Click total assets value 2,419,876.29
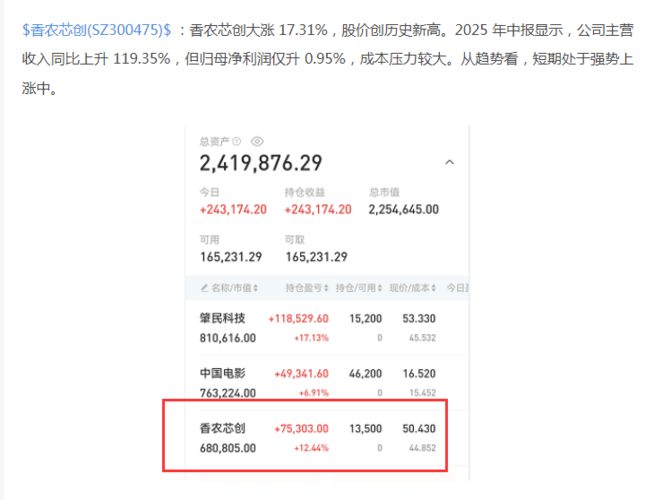This screenshot has width=645, height=500. pyautogui.click(x=261, y=163)
